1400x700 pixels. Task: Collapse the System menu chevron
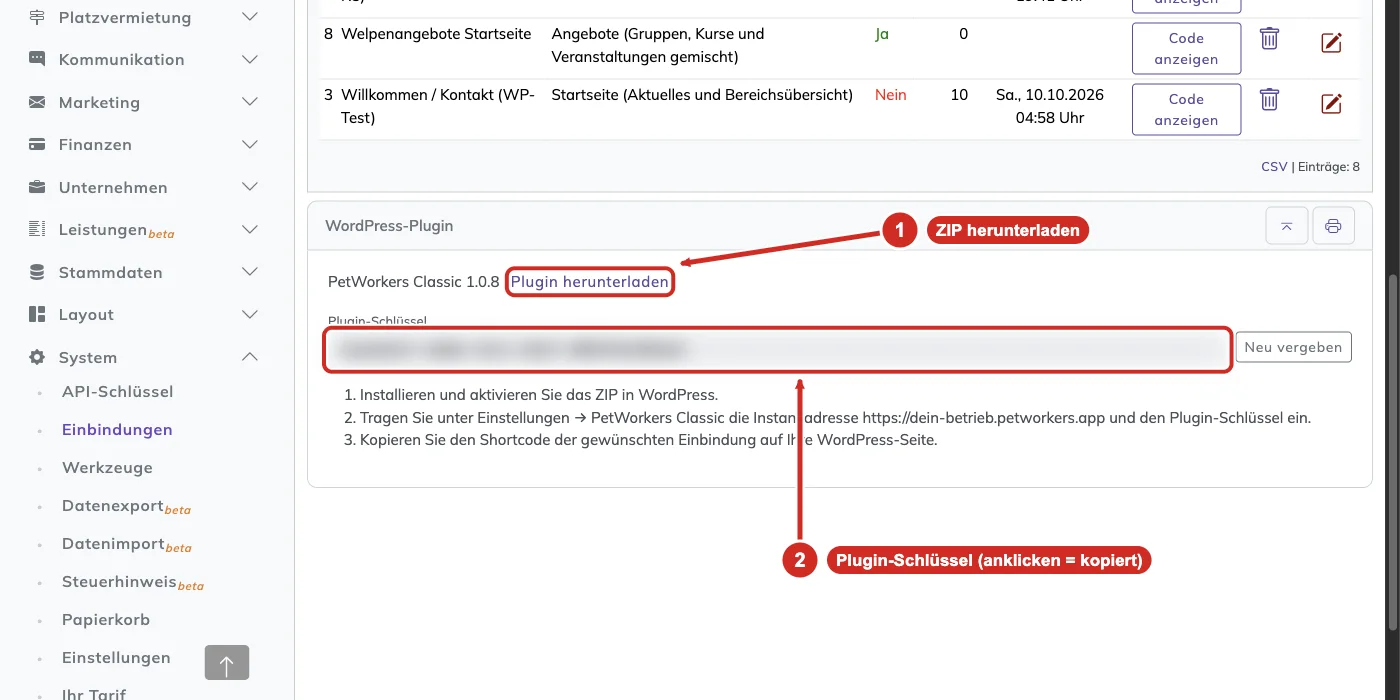coord(250,357)
